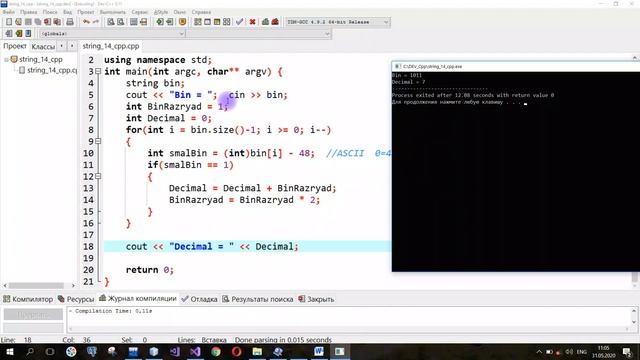Open profile analysis toolbar icon
Viewport: 640px width, 360px height.
(265, 22)
